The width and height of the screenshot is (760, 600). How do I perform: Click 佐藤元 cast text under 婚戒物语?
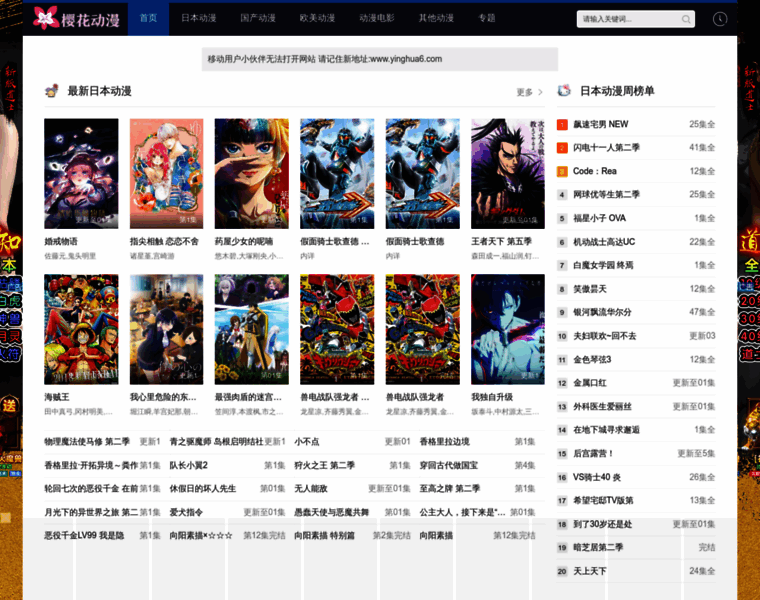(56, 256)
